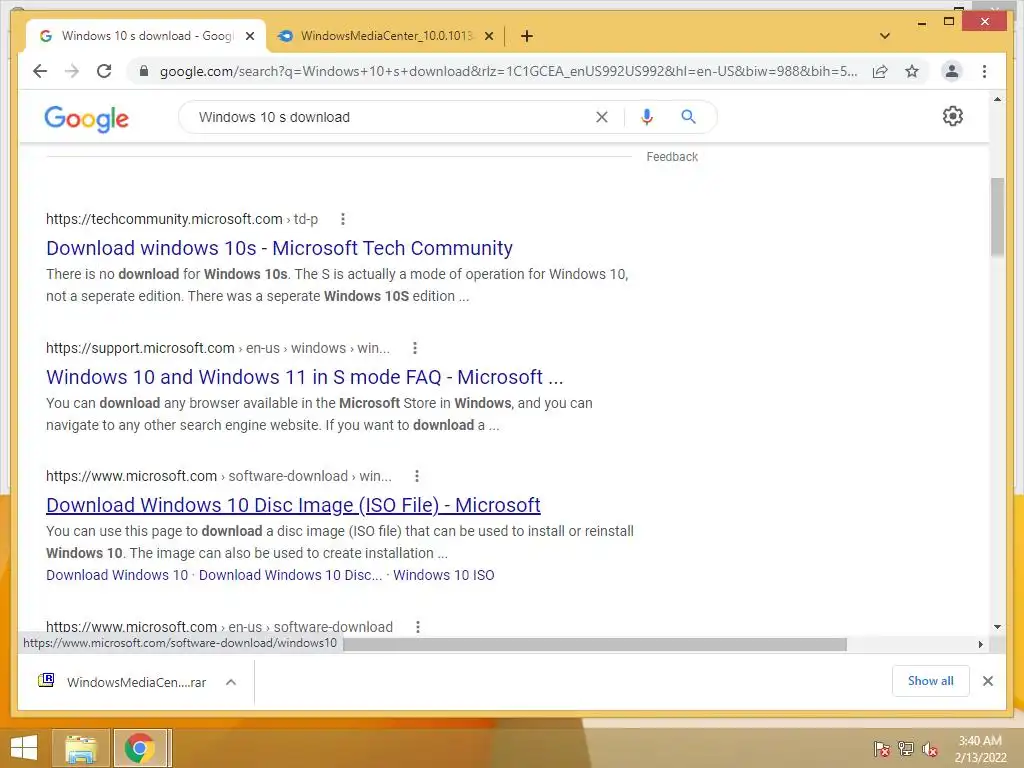Expand options for WindowsMediaCen....rar download
This screenshot has width=1024, height=768.
(231, 682)
